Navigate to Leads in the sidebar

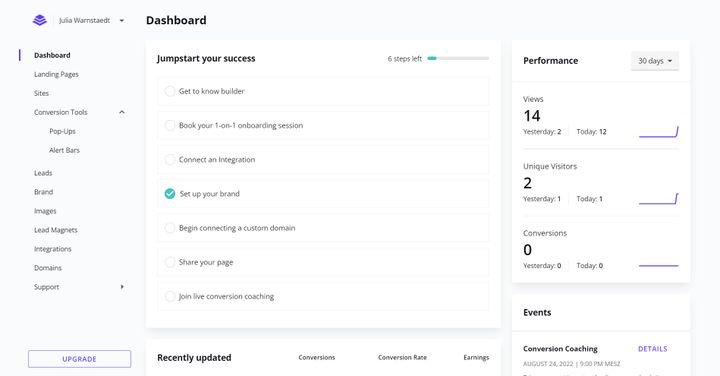click(43, 173)
